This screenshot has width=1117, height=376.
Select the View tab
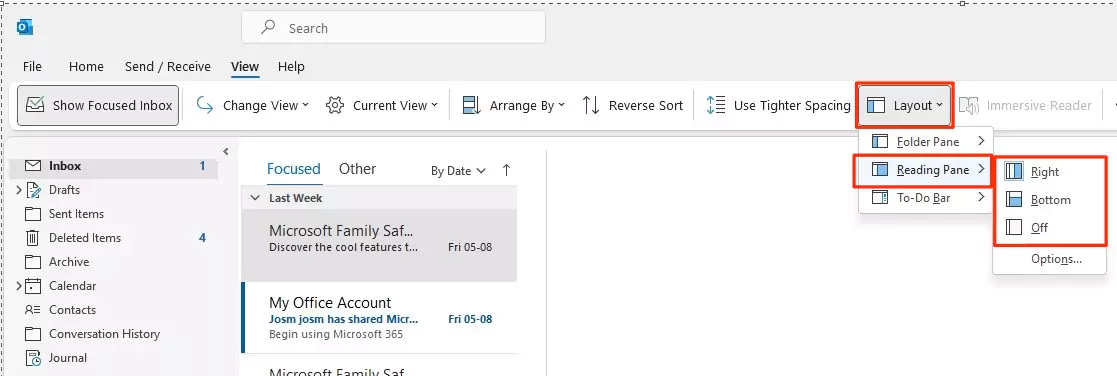click(x=245, y=66)
